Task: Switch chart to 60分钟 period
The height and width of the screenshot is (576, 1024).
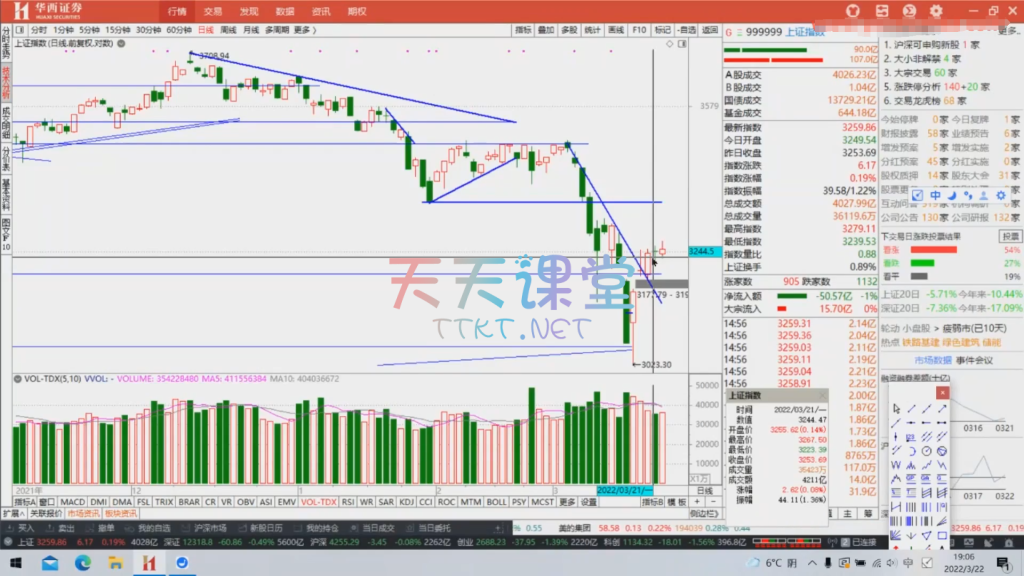Action: pos(179,30)
